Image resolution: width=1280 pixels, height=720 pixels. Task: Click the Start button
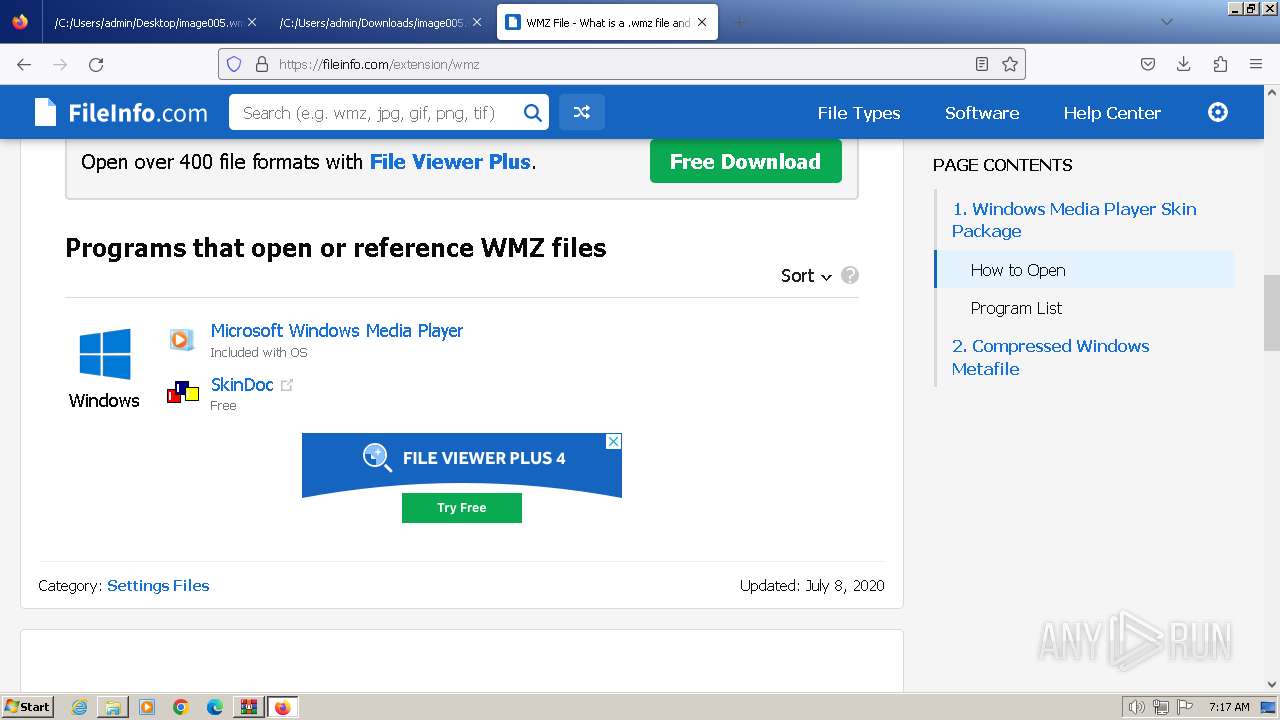27,707
